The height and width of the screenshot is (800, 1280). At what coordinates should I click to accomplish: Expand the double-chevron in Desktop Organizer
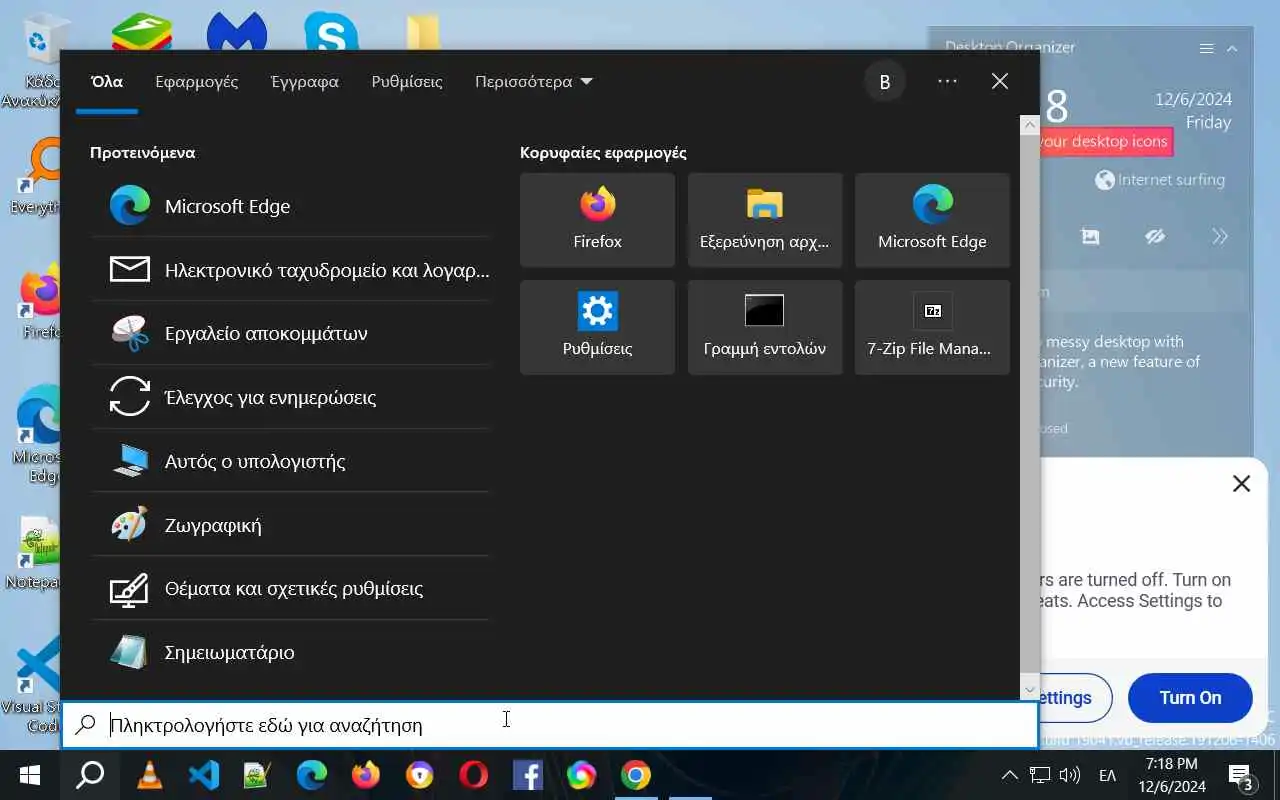[1220, 237]
